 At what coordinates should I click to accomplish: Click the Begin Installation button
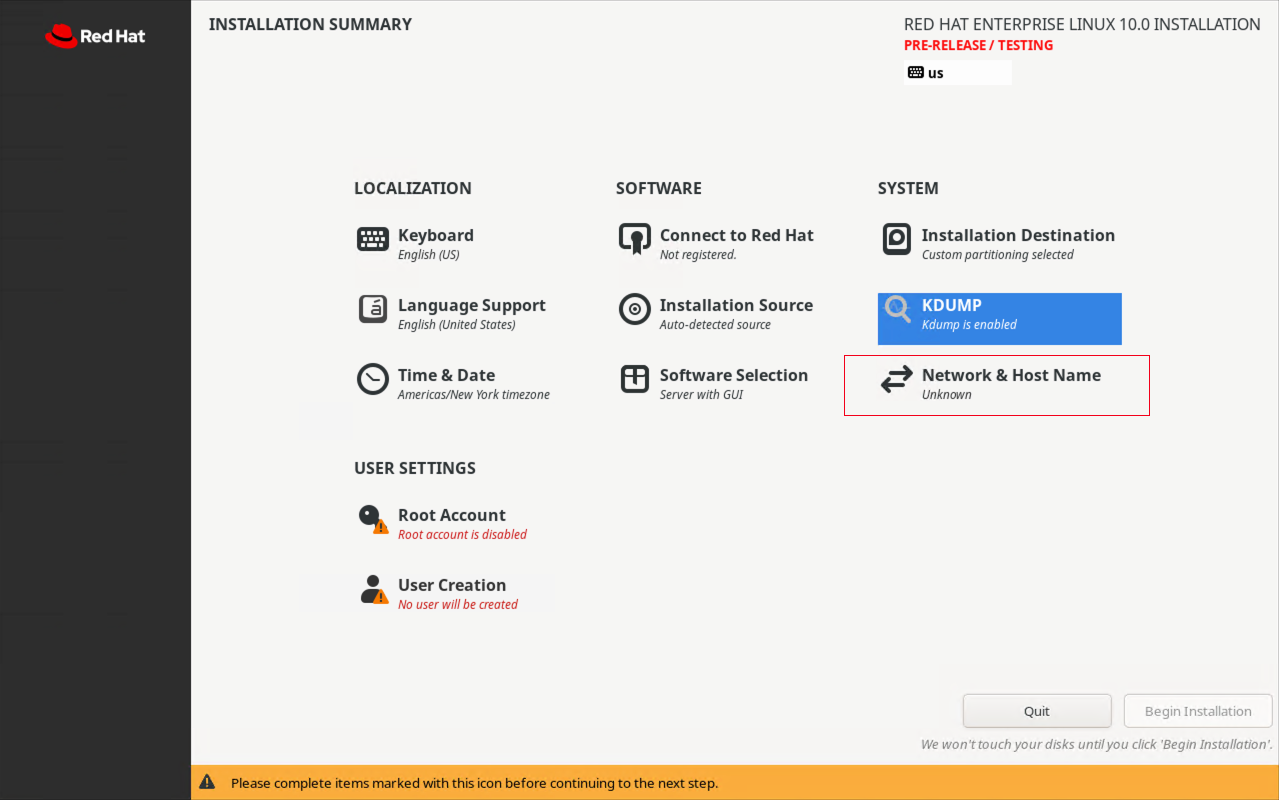click(1198, 711)
